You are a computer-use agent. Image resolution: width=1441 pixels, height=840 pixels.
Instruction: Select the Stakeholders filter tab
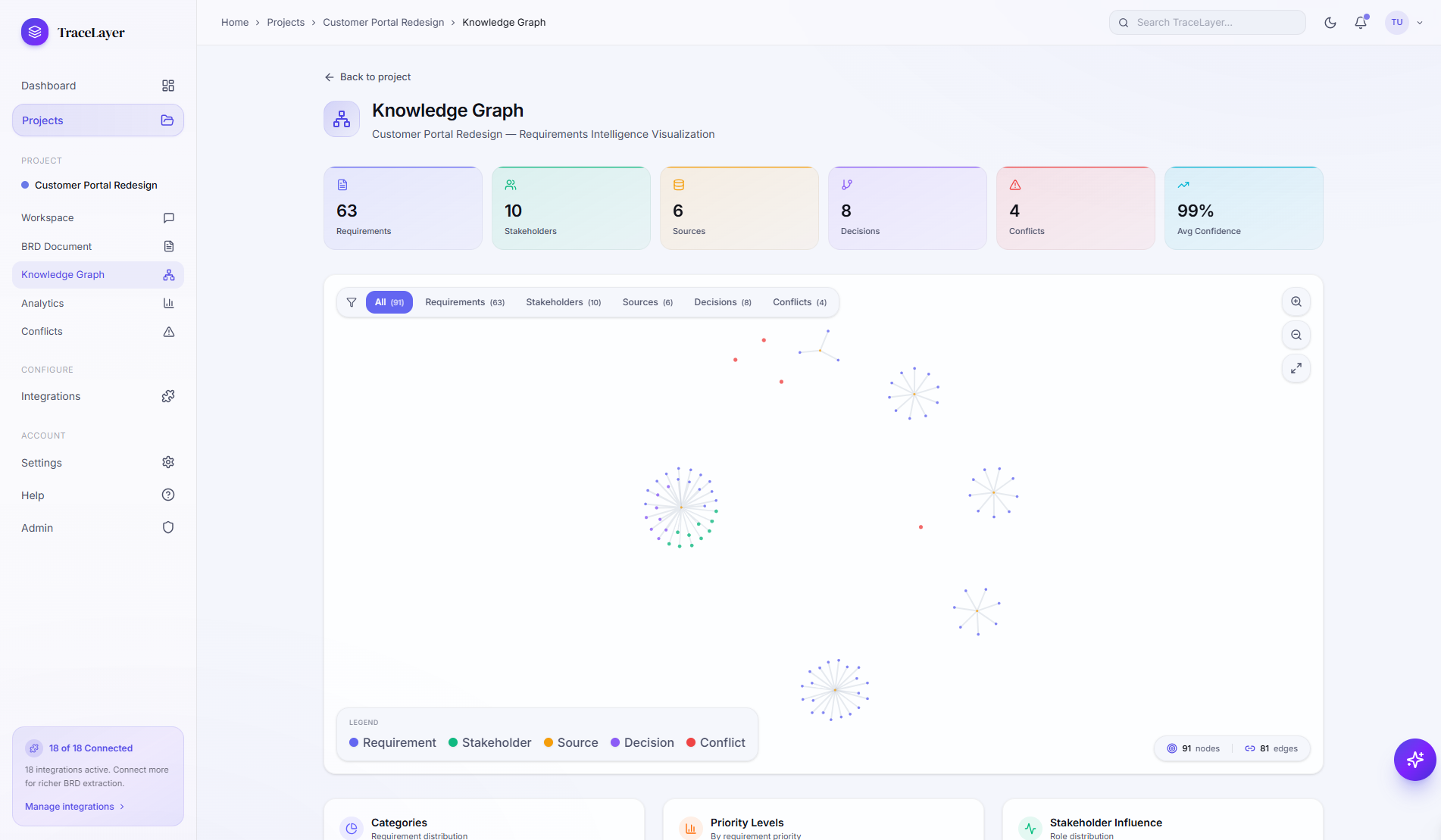tap(563, 302)
